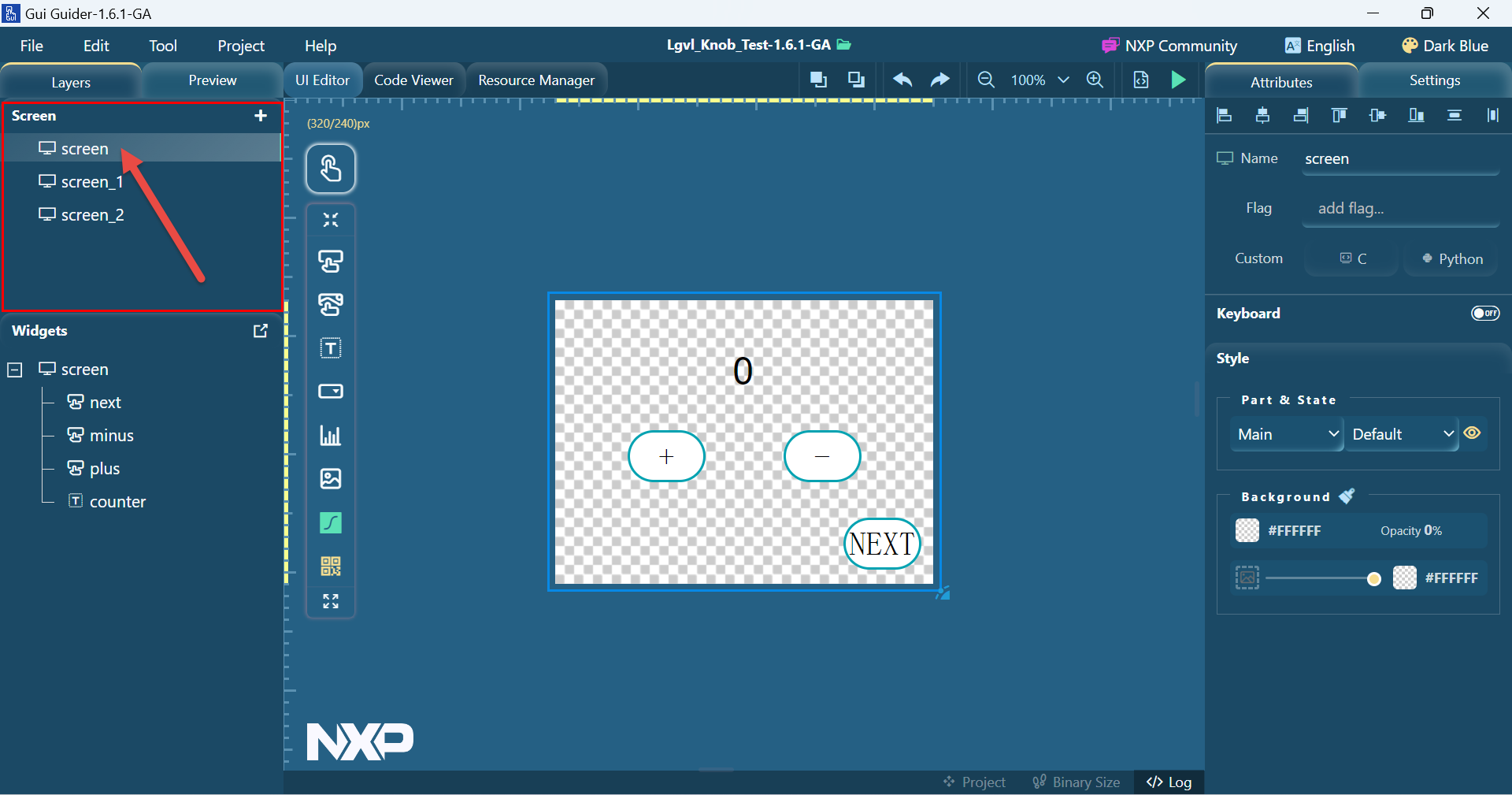Toggle the Keyboard switch off setting
The height and width of the screenshot is (795, 1512).
(x=1486, y=313)
